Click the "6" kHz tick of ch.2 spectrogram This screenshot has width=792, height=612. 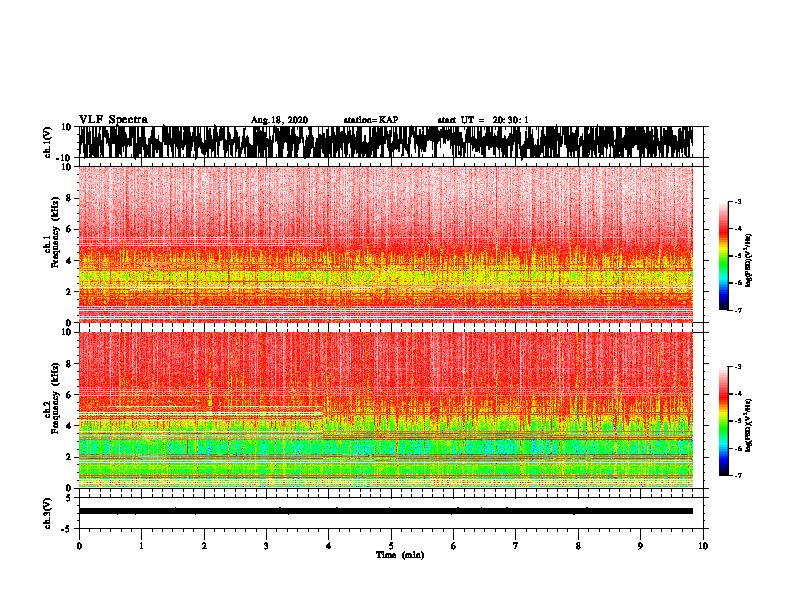pyautogui.click(x=69, y=394)
